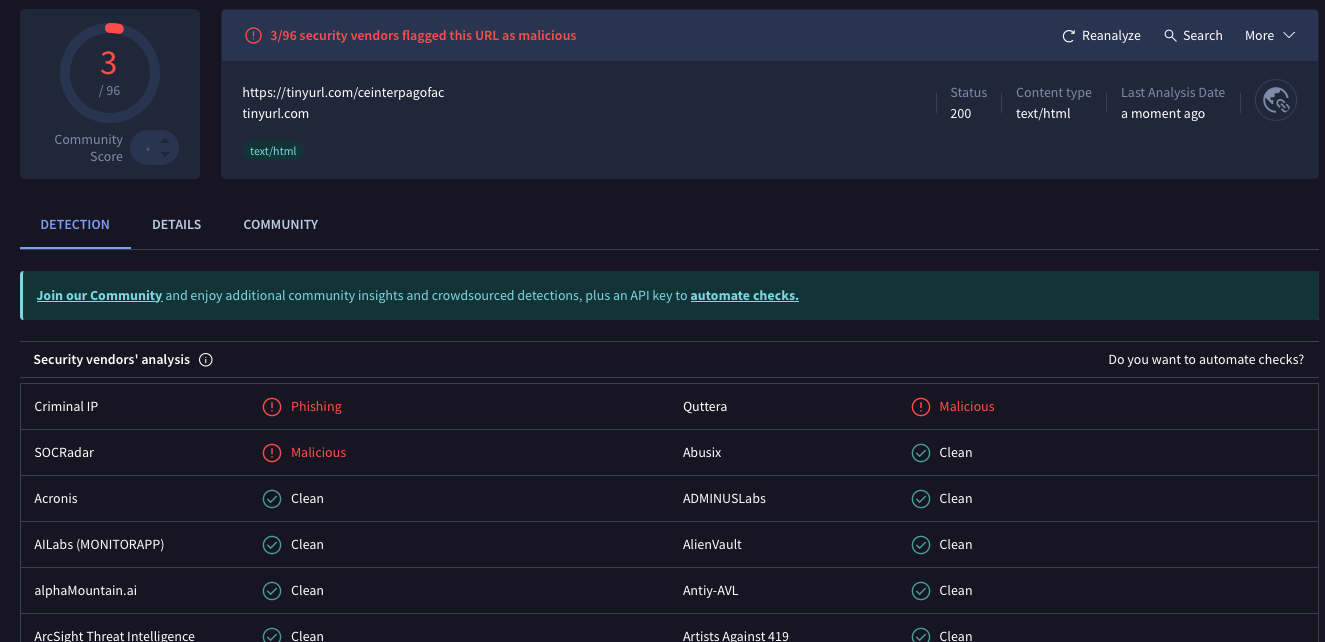Click the Reanalyze refresh icon
This screenshot has height=642, width=1325.
click(x=1069, y=36)
